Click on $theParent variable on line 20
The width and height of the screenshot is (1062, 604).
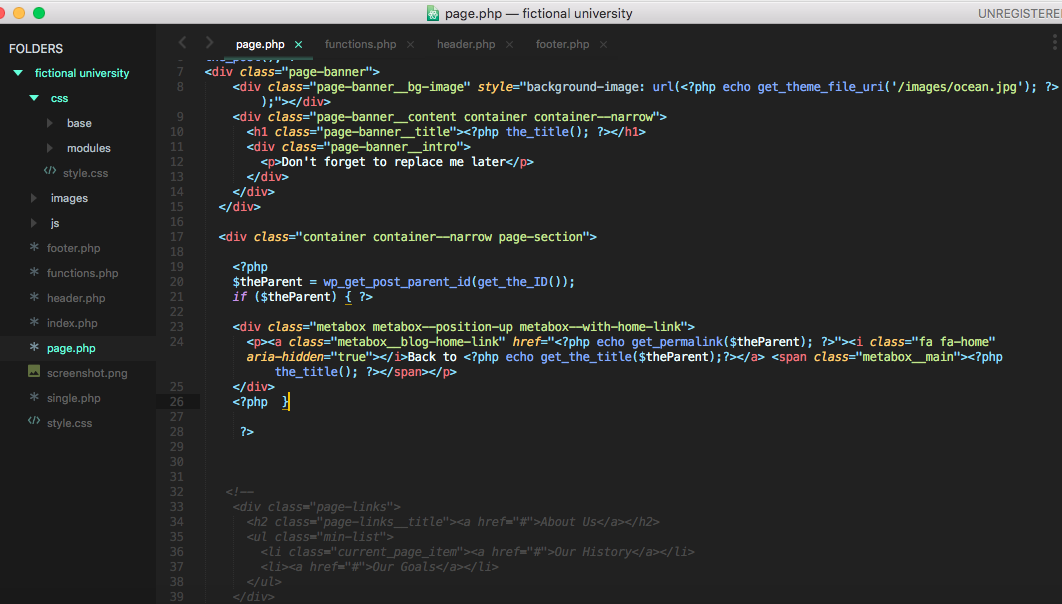[x=268, y=282]
